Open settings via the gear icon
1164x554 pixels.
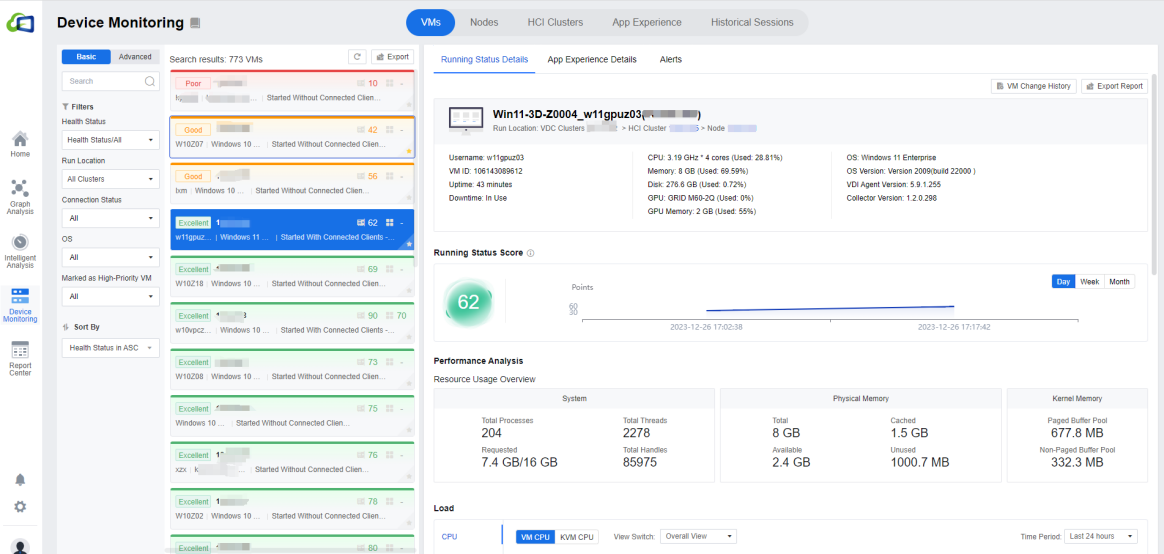point(20,507)
